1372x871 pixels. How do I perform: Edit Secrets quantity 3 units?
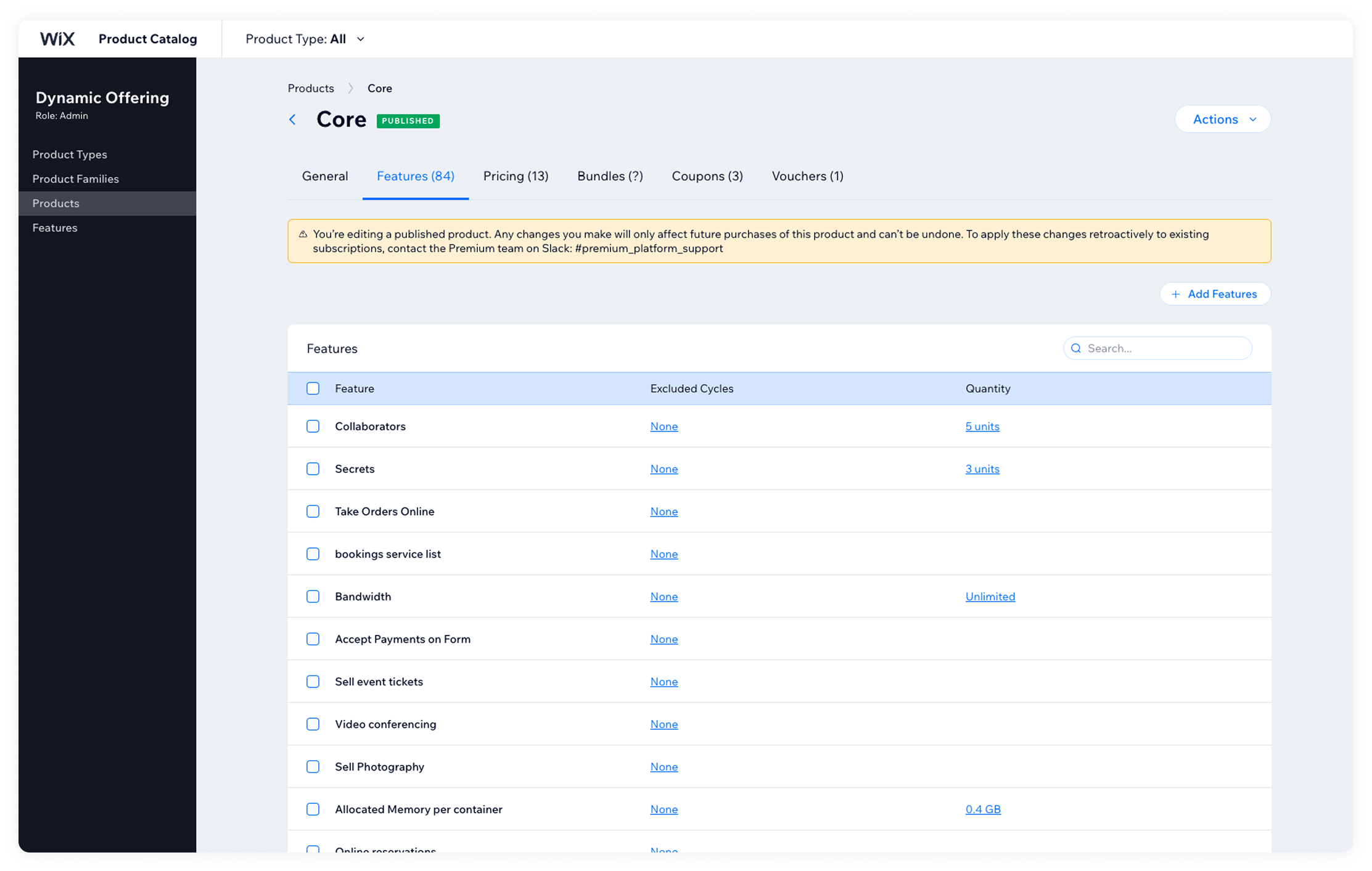click(x=982, y=468)
